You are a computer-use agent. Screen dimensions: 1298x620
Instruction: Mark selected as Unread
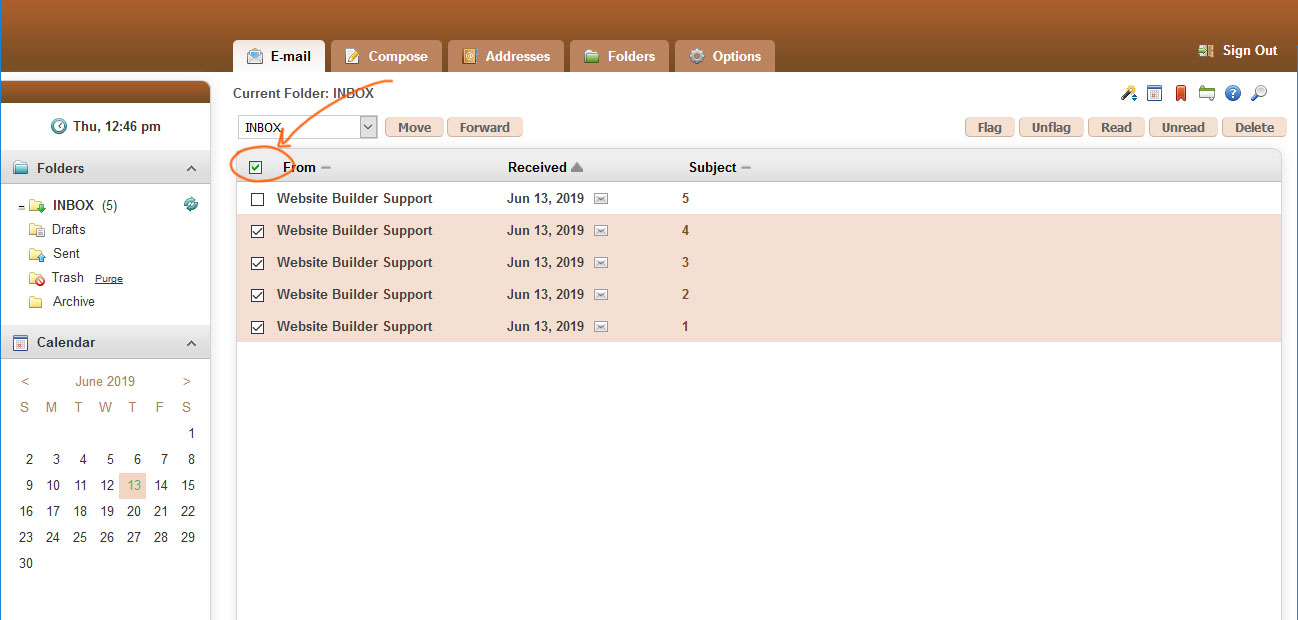tap(1183, 127)
